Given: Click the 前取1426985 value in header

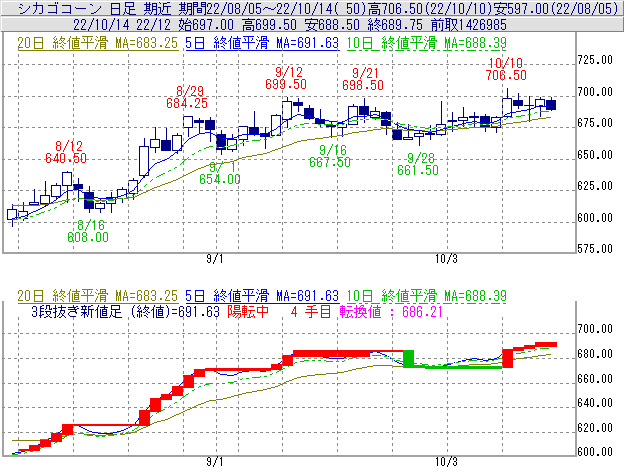Looking at the screenshot, I should coord(469,25).
